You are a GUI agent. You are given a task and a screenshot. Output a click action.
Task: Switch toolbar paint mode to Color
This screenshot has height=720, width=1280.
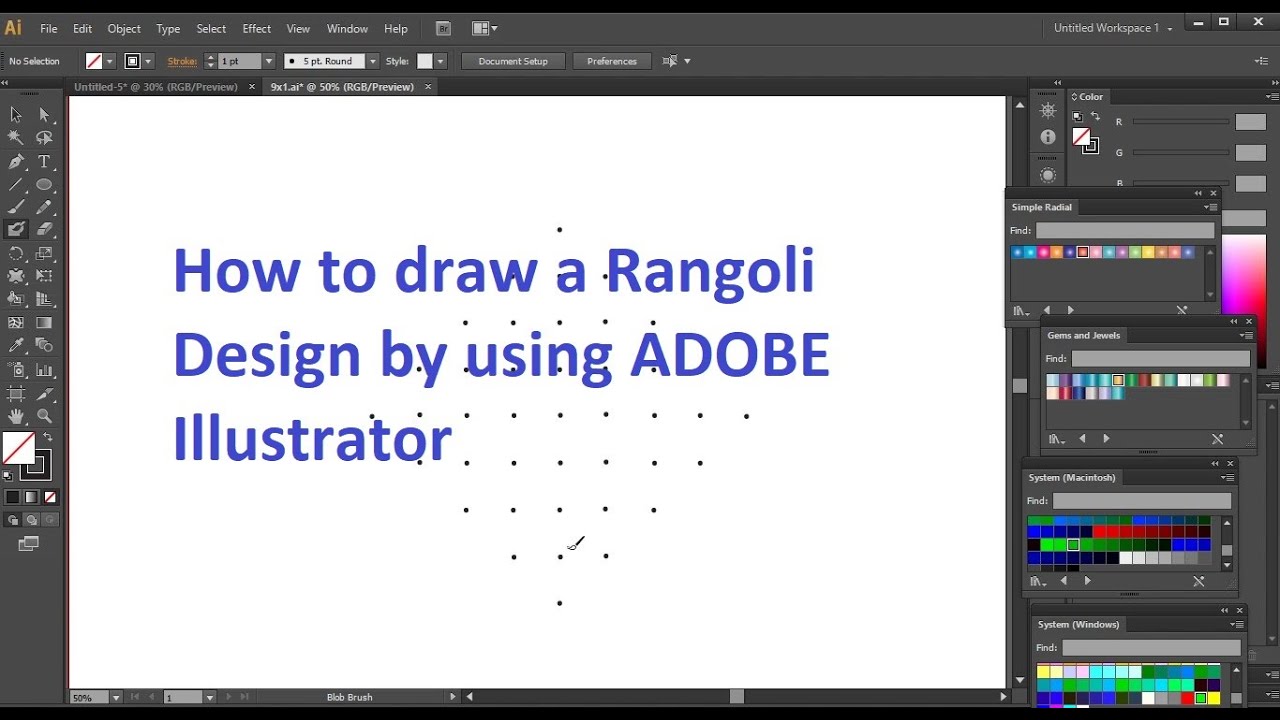pos(12,497)
